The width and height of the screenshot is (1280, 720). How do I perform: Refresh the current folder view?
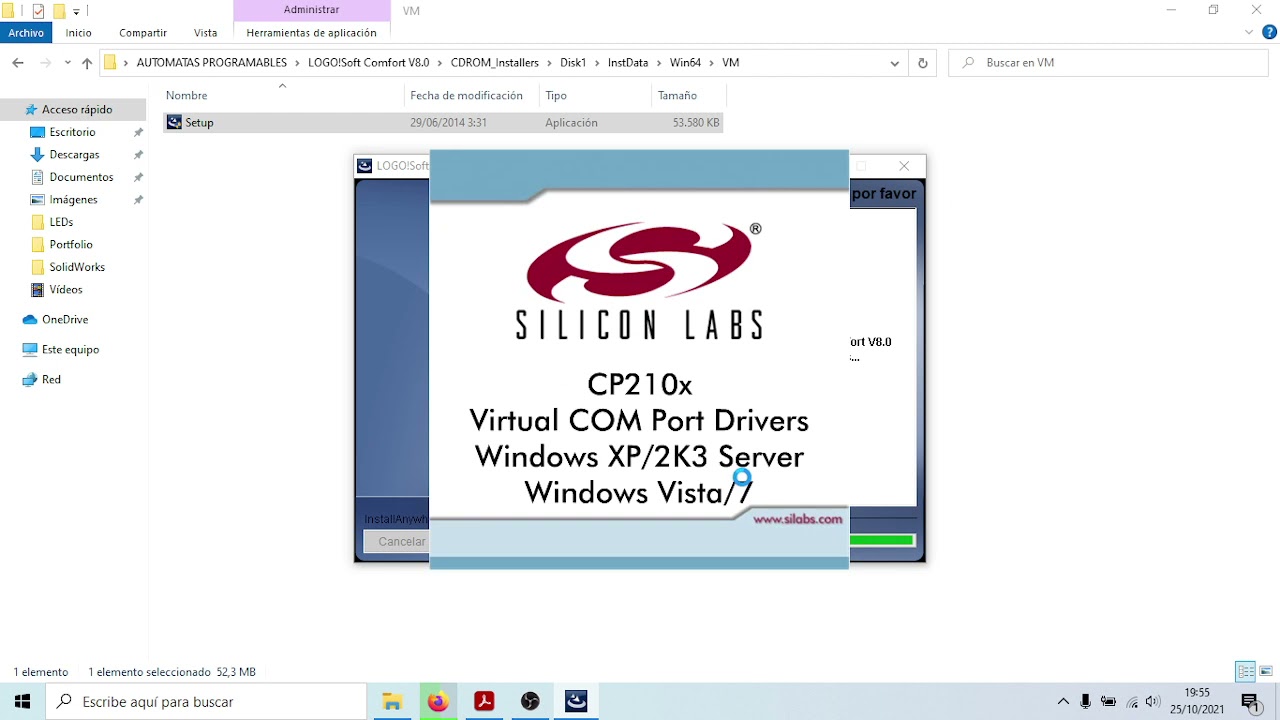tap(922, 62)
